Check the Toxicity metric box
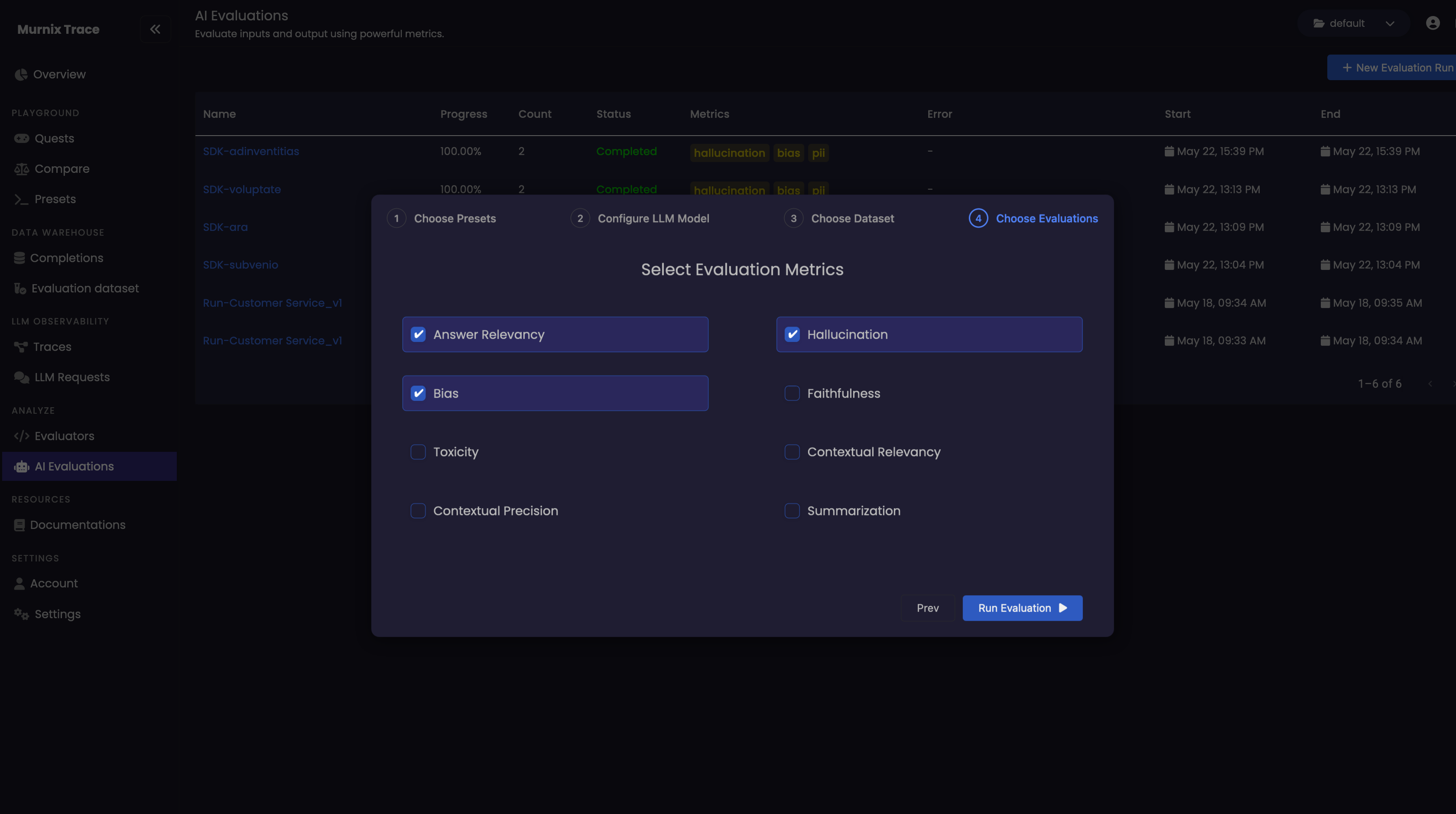Image resolution: width=1456 pixels, height=814 pixels. pyautogui.click(x=418, y=452)
